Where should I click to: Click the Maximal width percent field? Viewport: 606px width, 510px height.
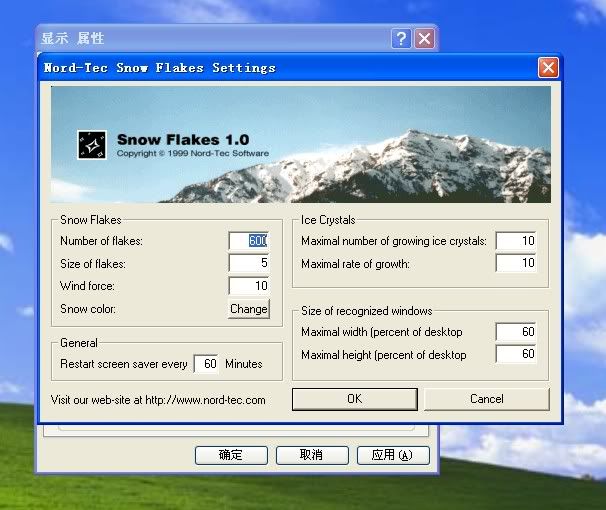516,332
